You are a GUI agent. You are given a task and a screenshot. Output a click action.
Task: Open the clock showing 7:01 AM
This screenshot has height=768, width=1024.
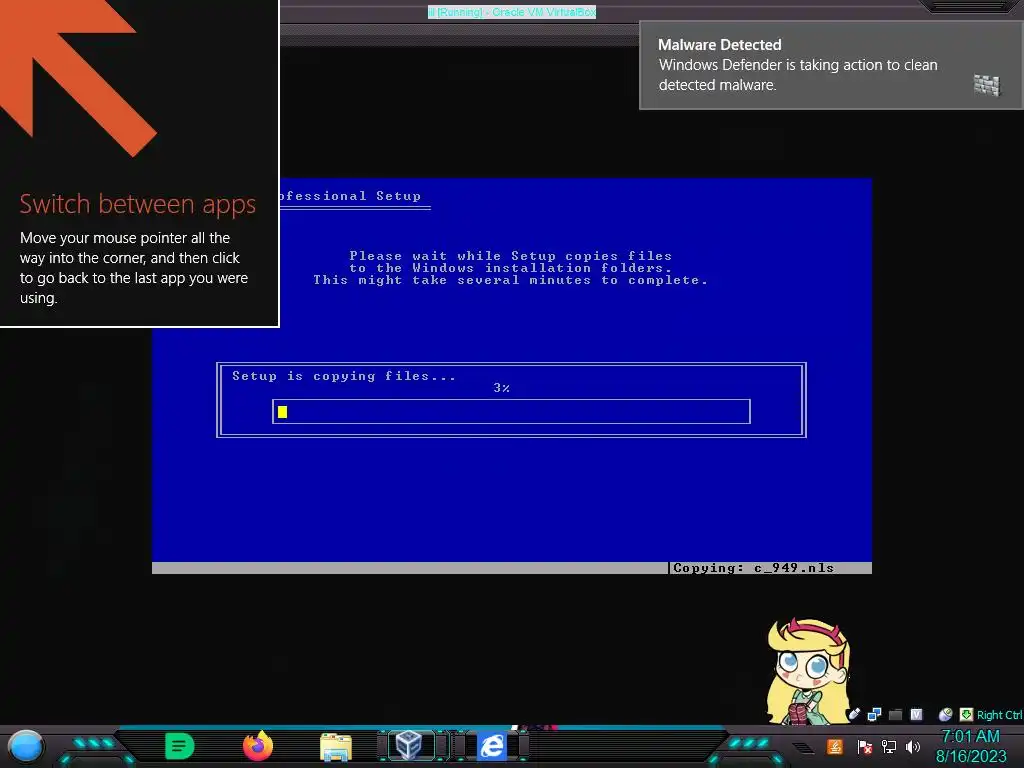(x=971, y=746)
